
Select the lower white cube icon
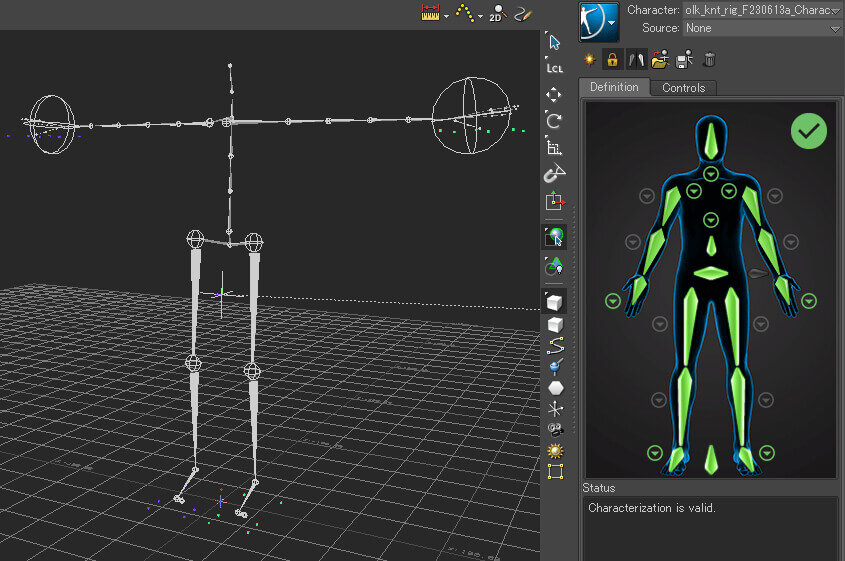click(x=555, y=325)
